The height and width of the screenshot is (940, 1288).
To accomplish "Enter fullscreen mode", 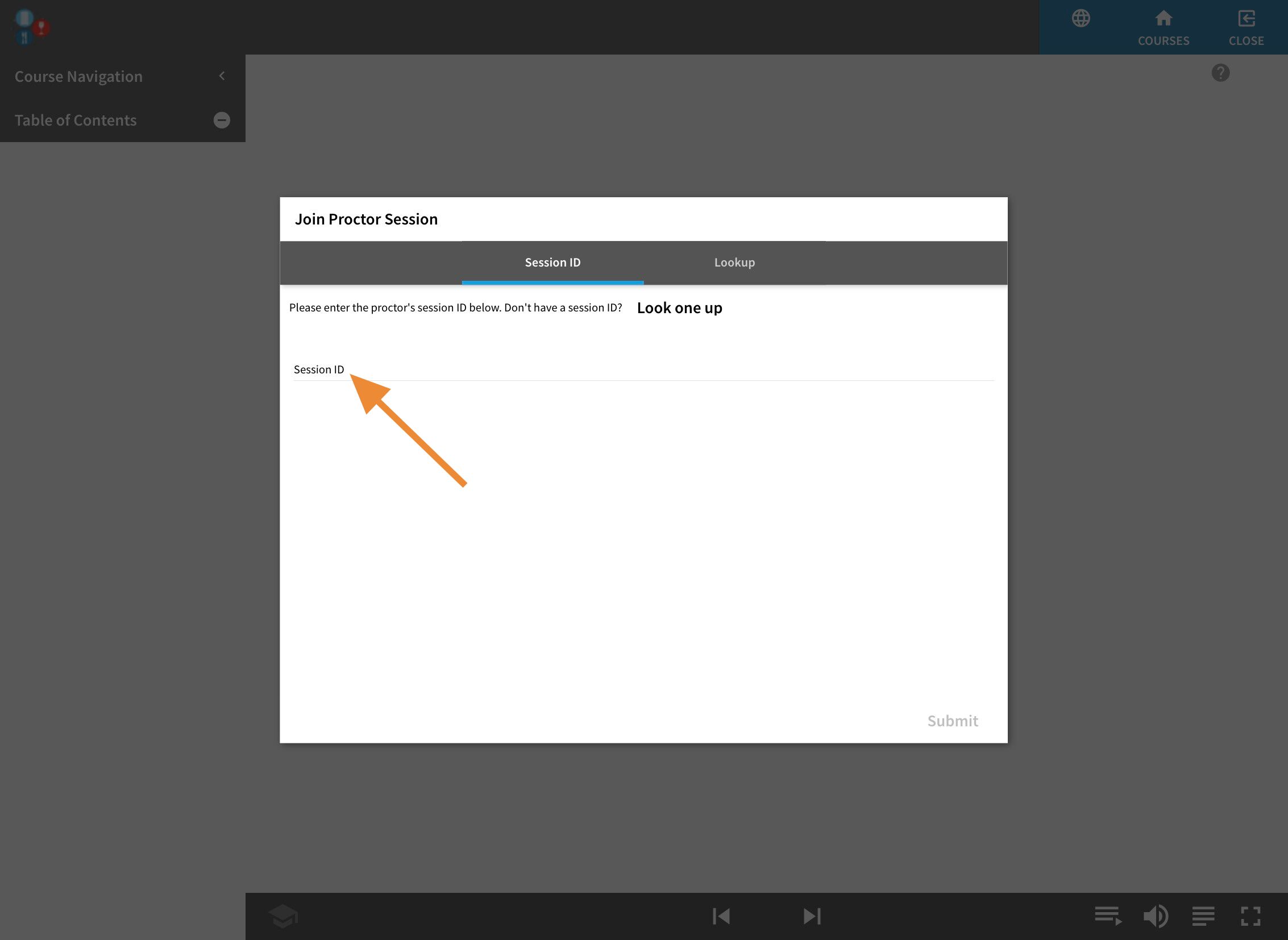I will [1250, 916].
